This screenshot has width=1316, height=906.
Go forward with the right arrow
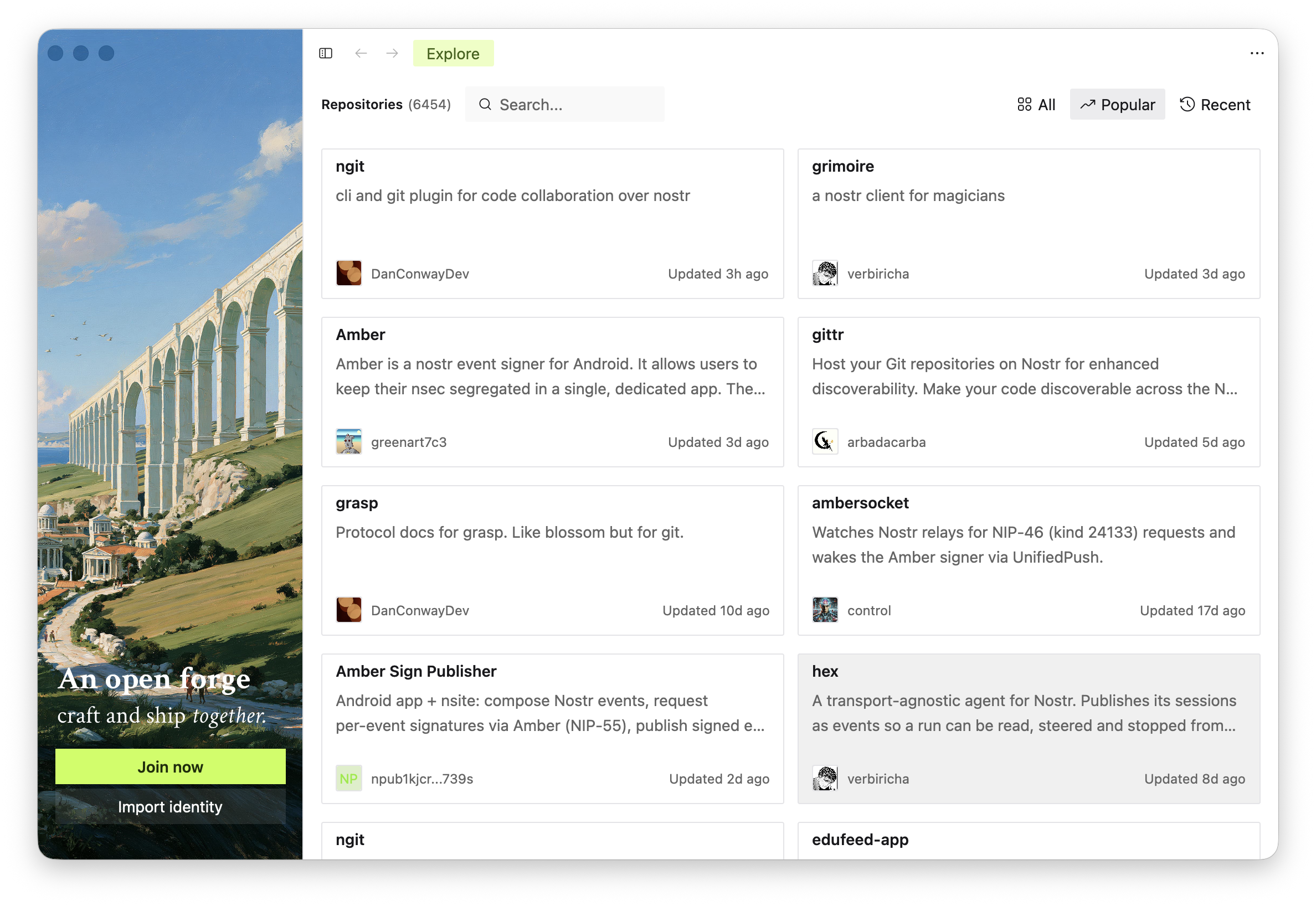pyautogui.click(x=392, y=53)
